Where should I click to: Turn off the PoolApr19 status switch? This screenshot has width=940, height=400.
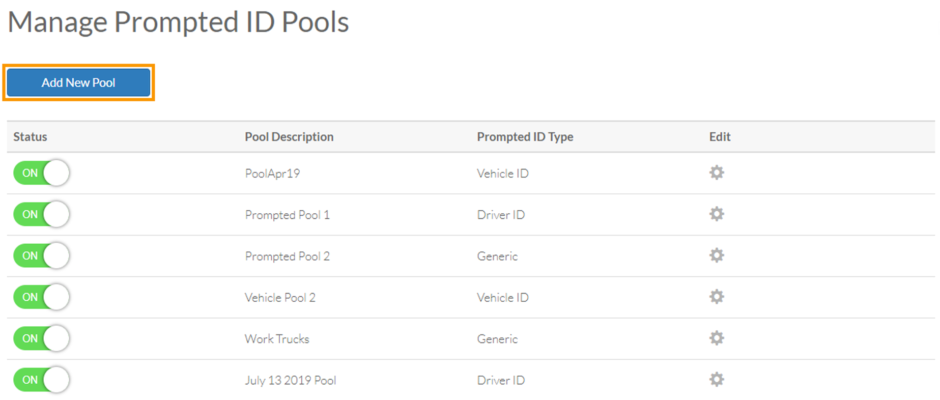41,173
